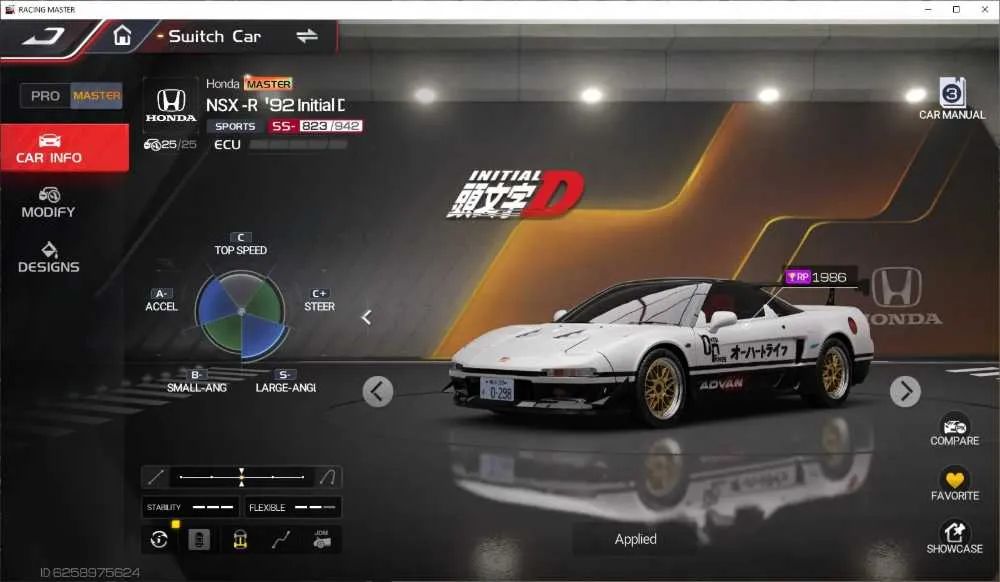Viewport: 1000px width, 582px height.
Task: Open the MODIFY tab
Action: 48,203
